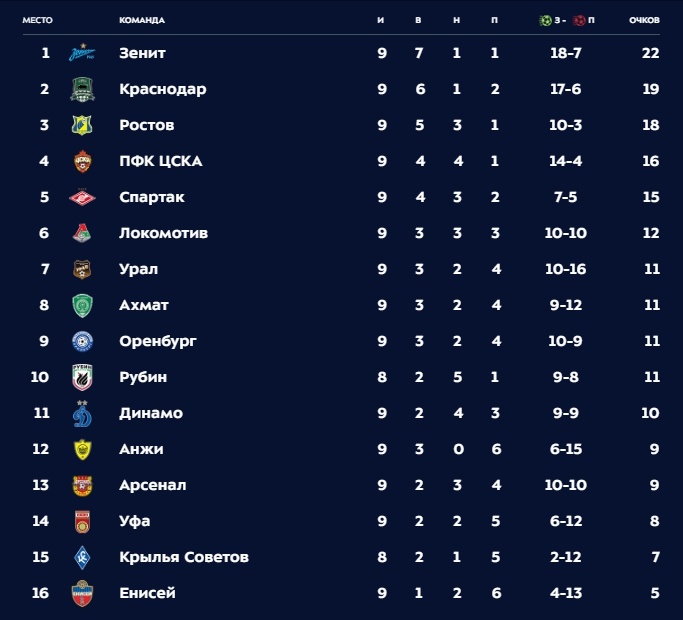Click the ПФК ЦСКА crest icon
683x620 pixels.
coord(82,161)
